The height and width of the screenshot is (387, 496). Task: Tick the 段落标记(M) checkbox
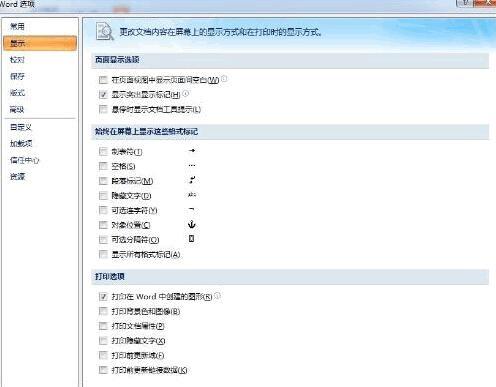103,181
